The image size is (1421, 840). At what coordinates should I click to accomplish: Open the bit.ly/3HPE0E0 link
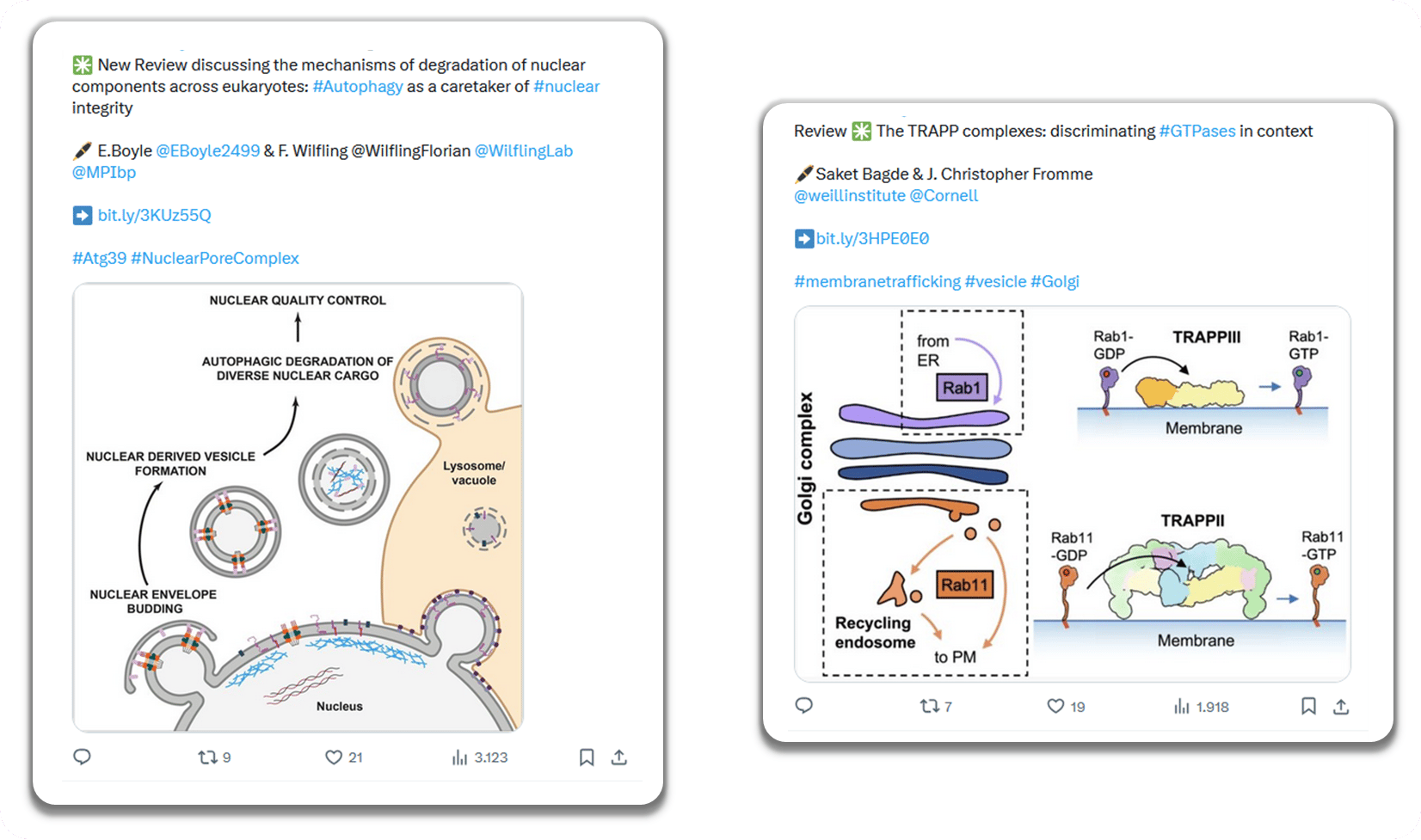click(872, 238)
